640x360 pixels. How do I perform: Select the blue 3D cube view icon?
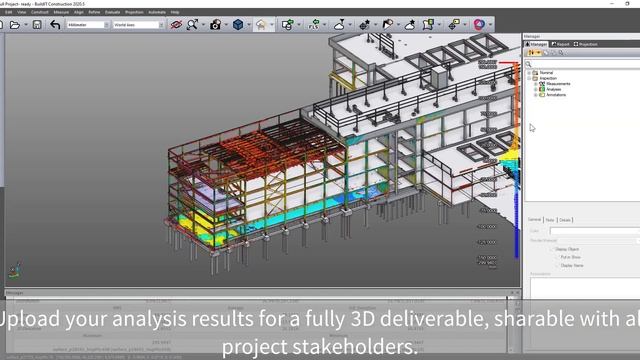click(238, 25)
